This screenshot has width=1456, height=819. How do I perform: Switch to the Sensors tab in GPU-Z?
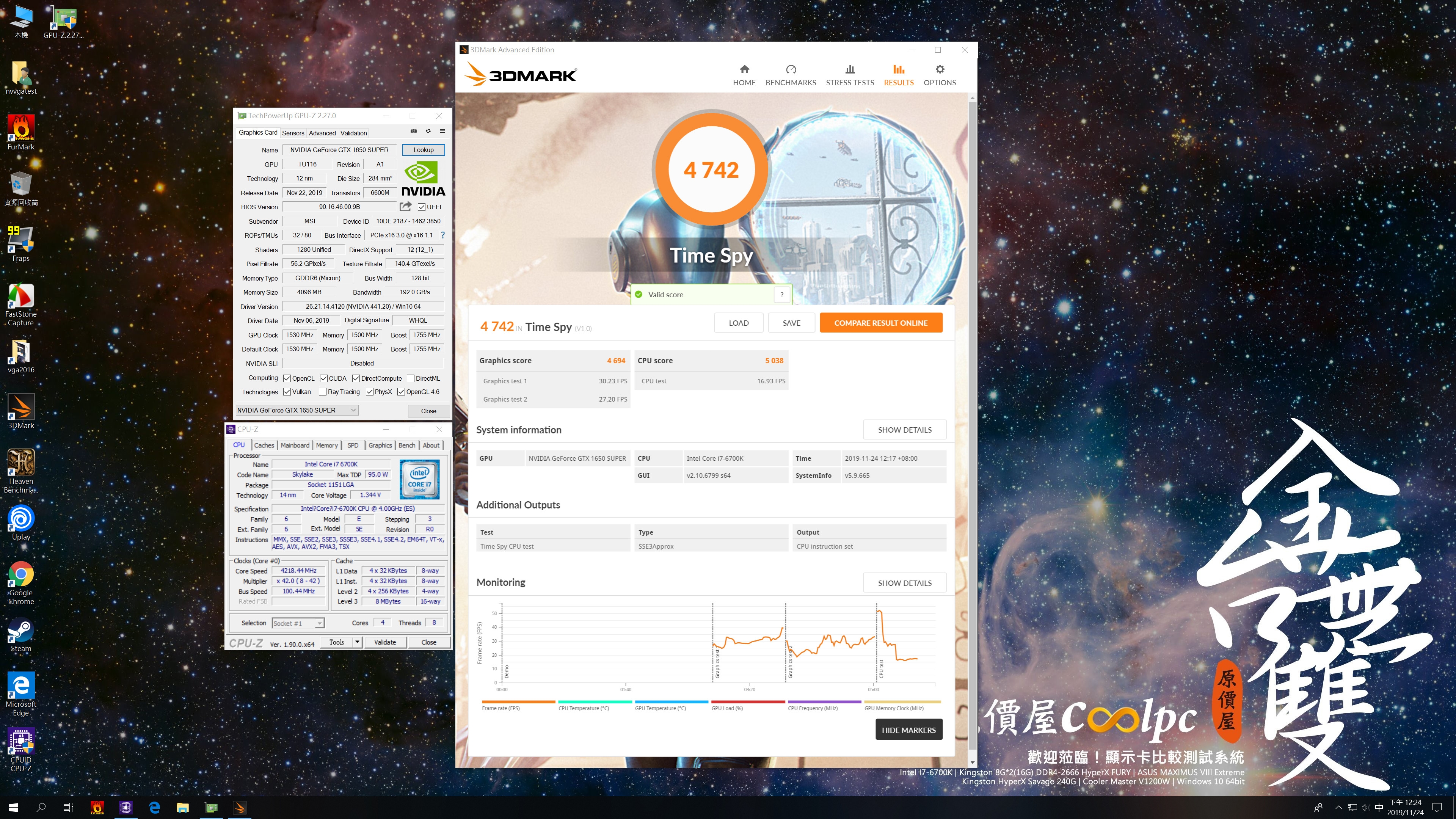(293, 133)
